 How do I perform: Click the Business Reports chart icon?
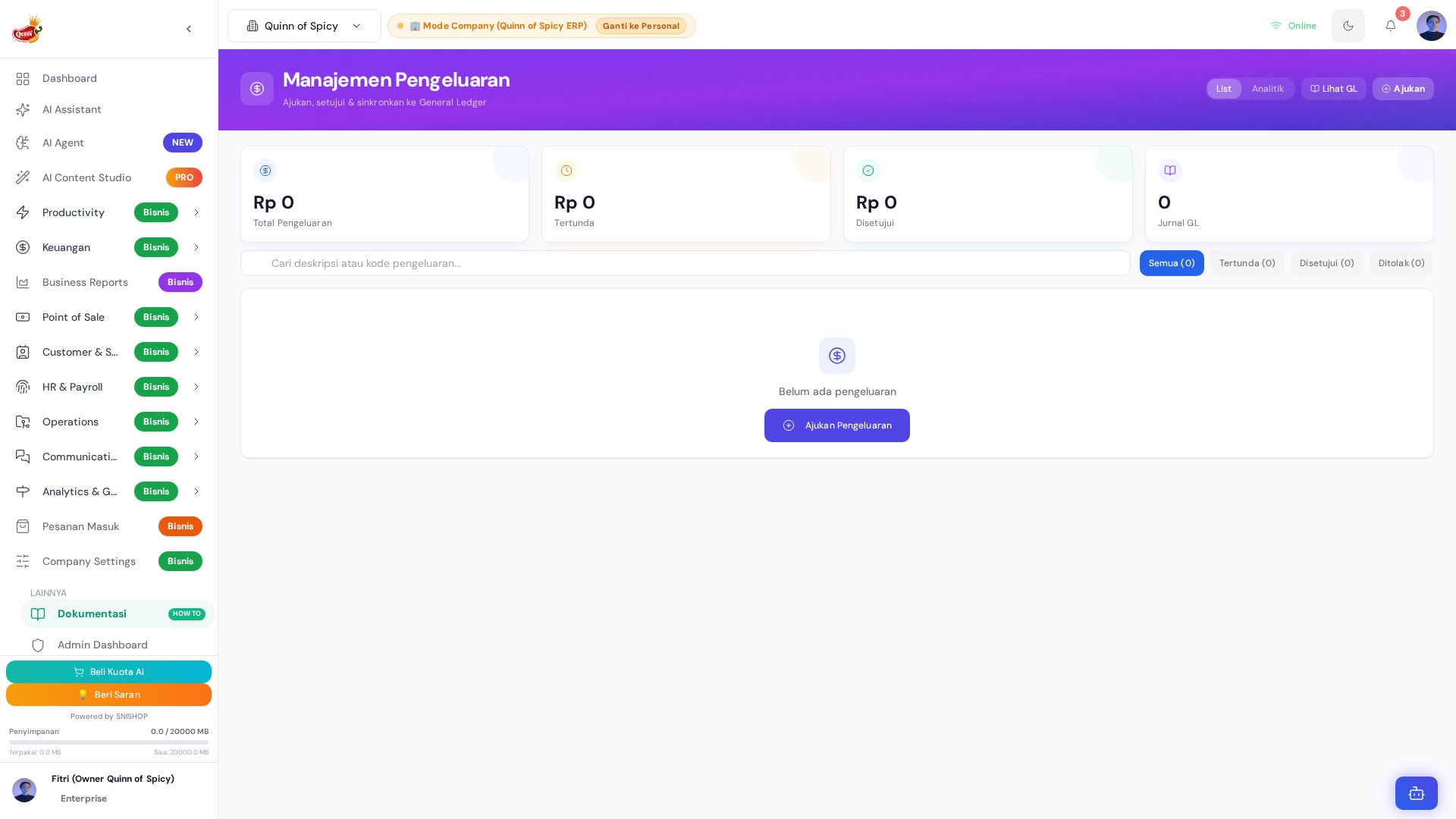[23, 282]
